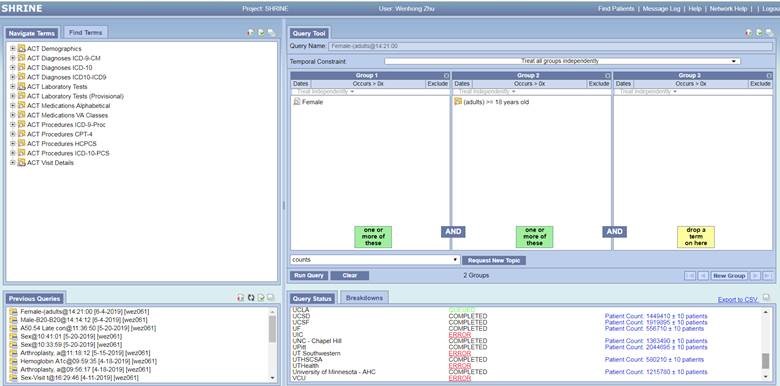Screen dimensions: 780x386
Task: Click the first-page arrow left of New Group
Action: (x=690, y=276)
